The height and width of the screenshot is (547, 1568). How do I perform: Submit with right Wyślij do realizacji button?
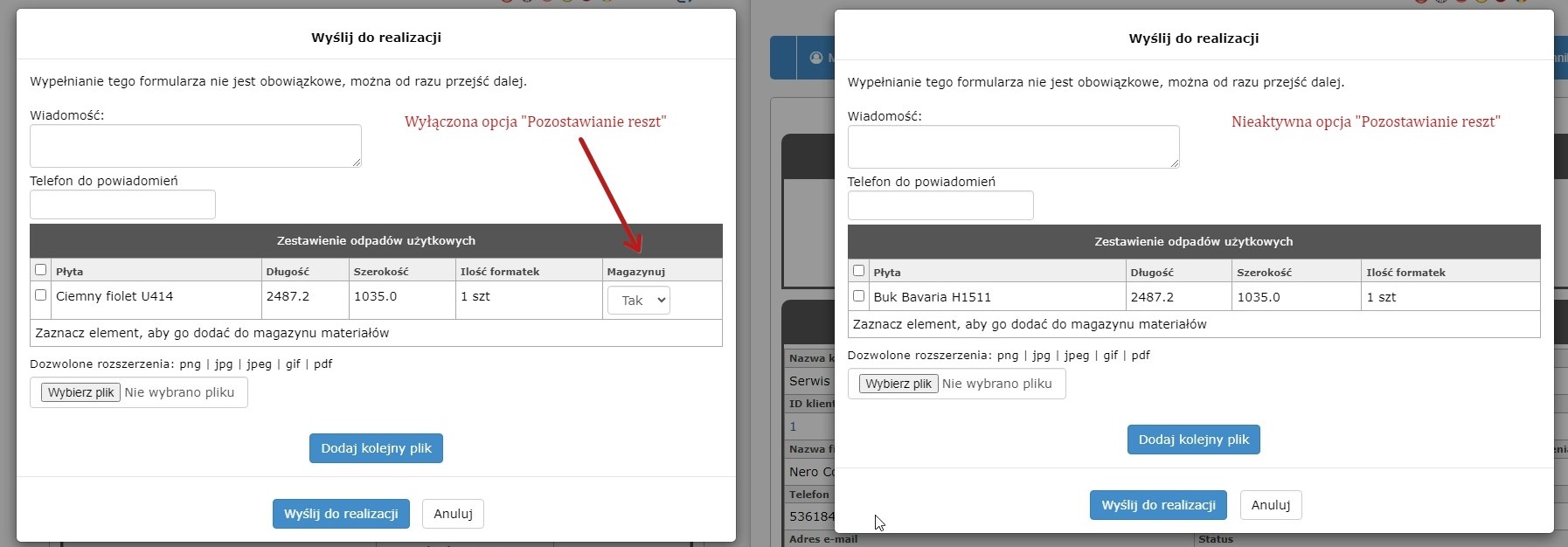point(1158,505)
